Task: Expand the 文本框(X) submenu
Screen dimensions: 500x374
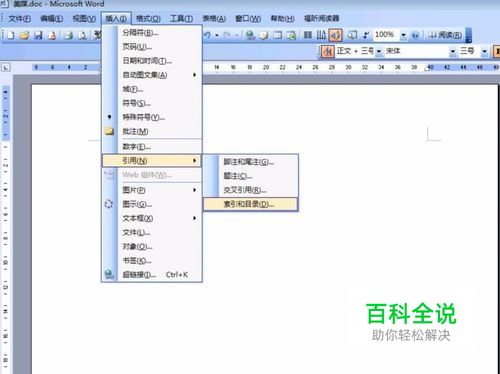Action: 152,218
